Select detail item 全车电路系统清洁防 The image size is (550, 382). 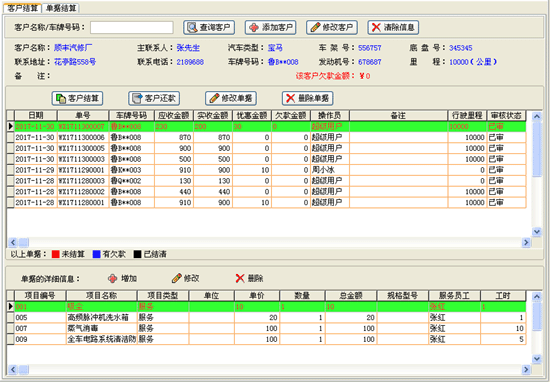tap(102, 340)
